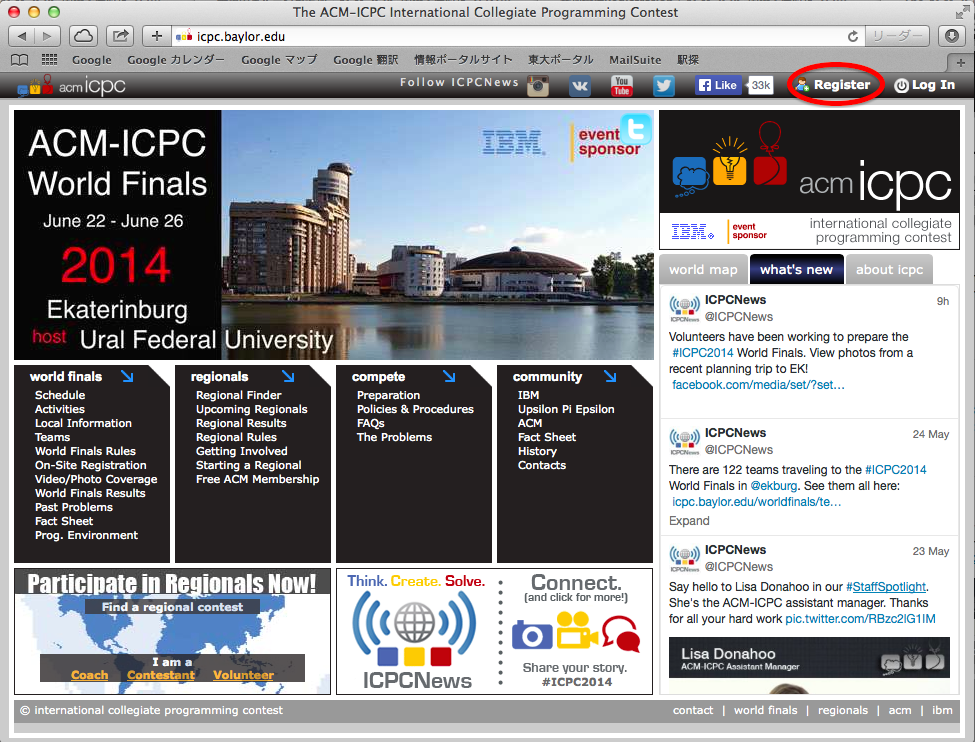Screen dimensions: 975x742
Task: Expand the regionals arrow
Action: pos(288,376)
